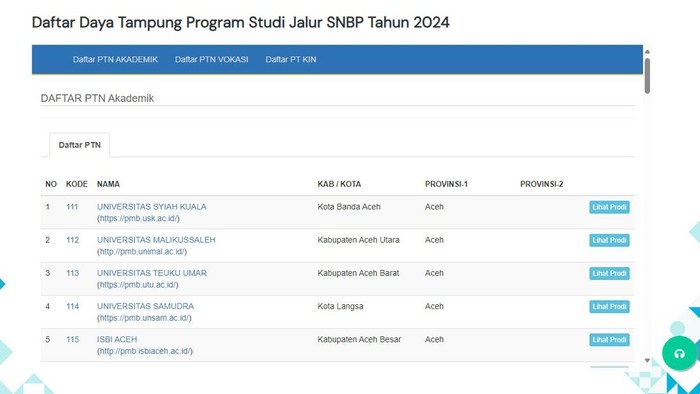Visit https://pmb.usk.ac.id/ link
Screen dimensions: 700x394
139,218
